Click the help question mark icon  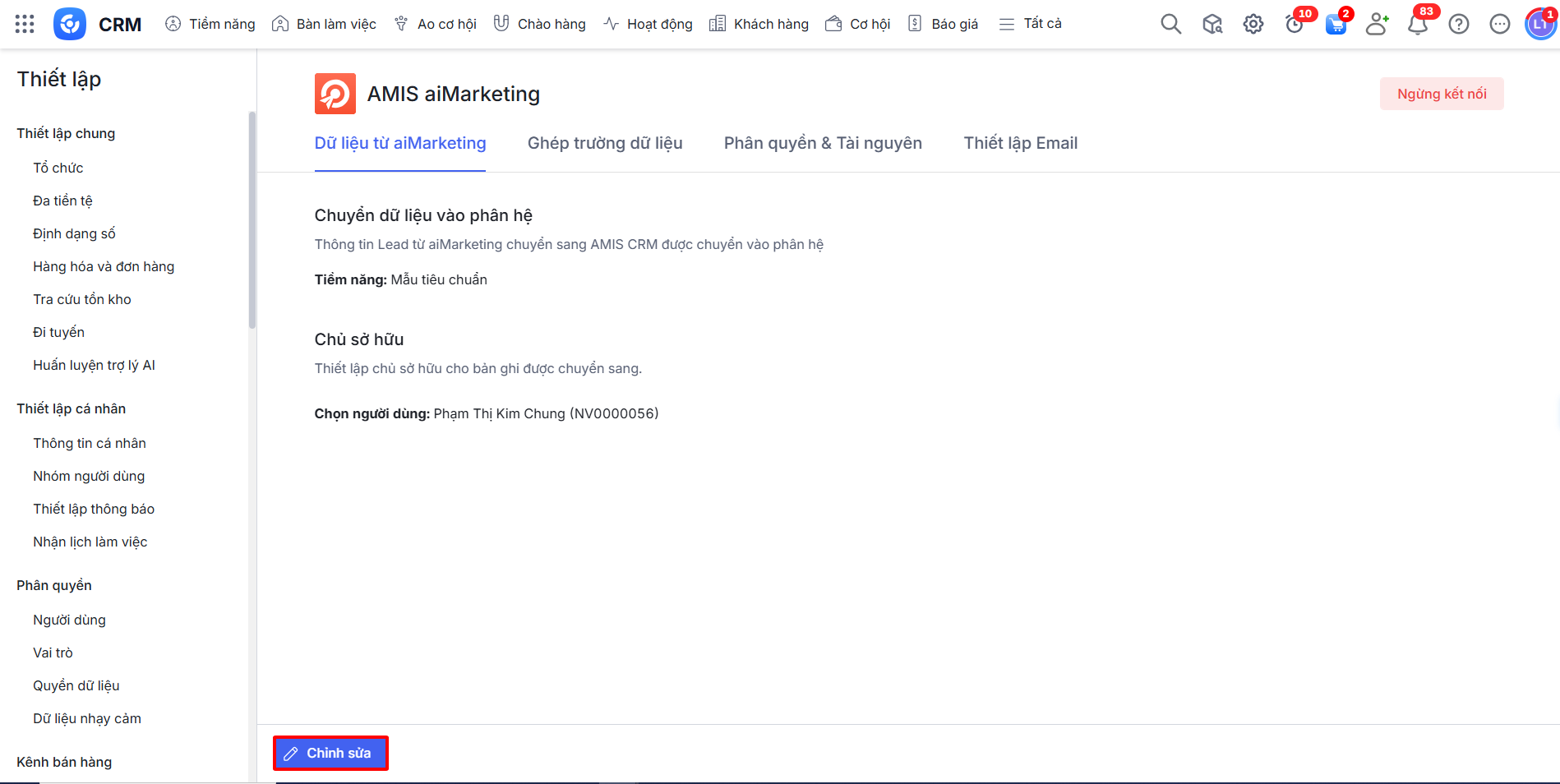[x=1458, y=25]
